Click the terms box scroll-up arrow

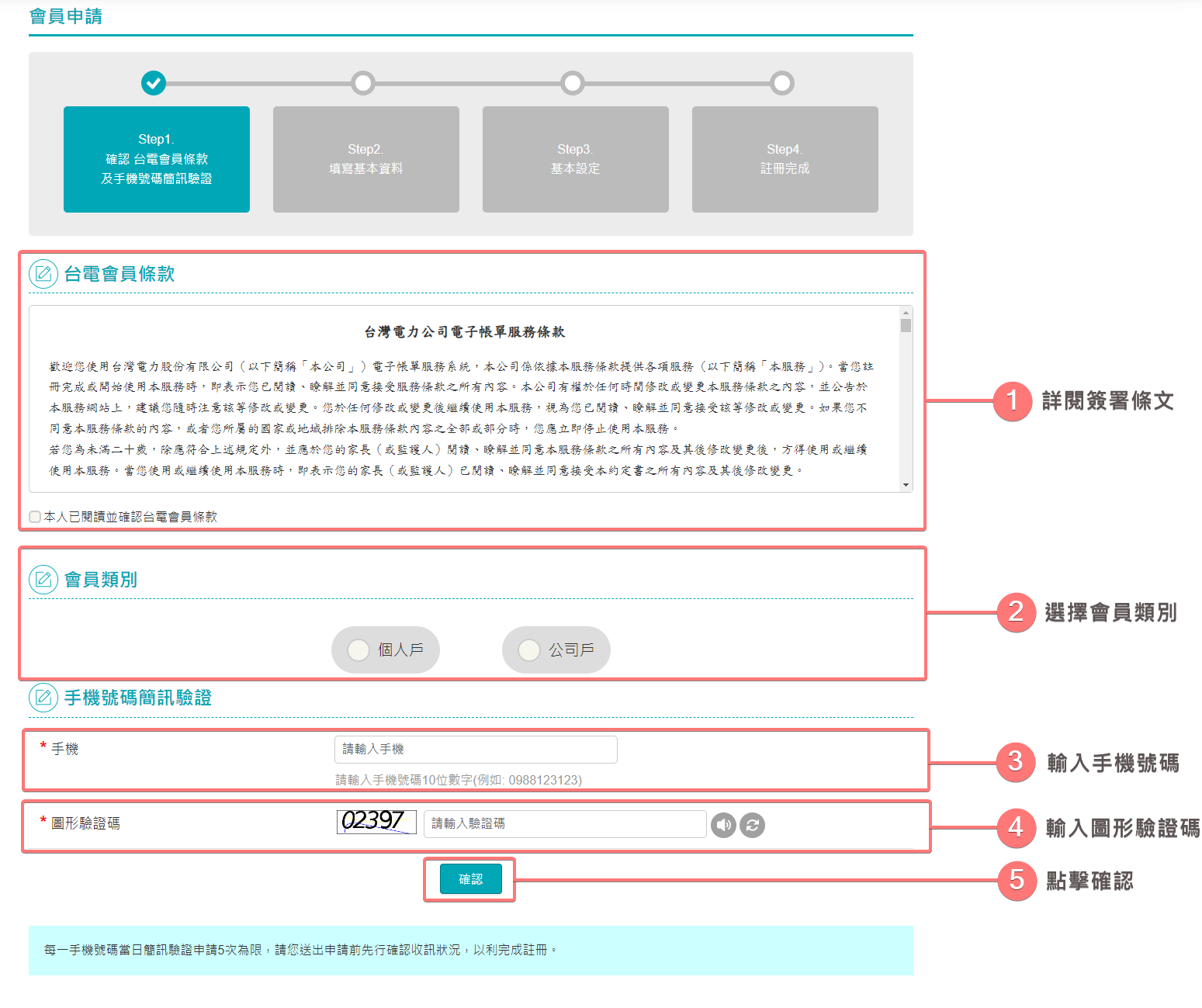pos(906,312)
